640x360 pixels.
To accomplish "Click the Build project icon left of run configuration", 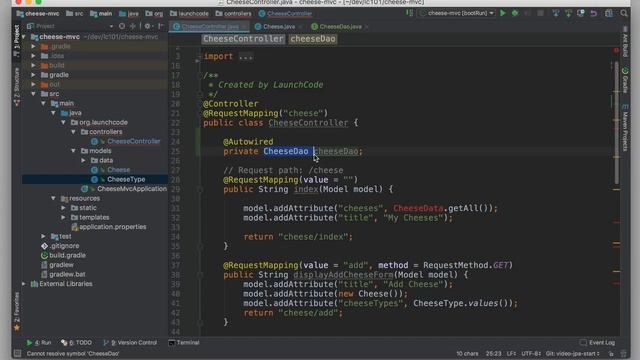I will coord(409,13).
